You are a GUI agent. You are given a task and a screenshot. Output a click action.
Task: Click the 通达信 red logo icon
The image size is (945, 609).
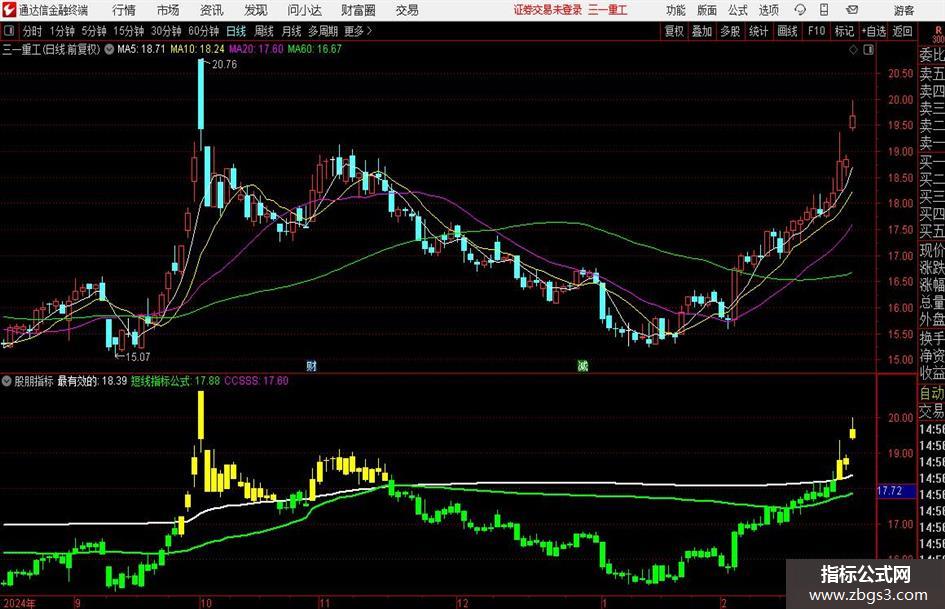coord(9,10)
